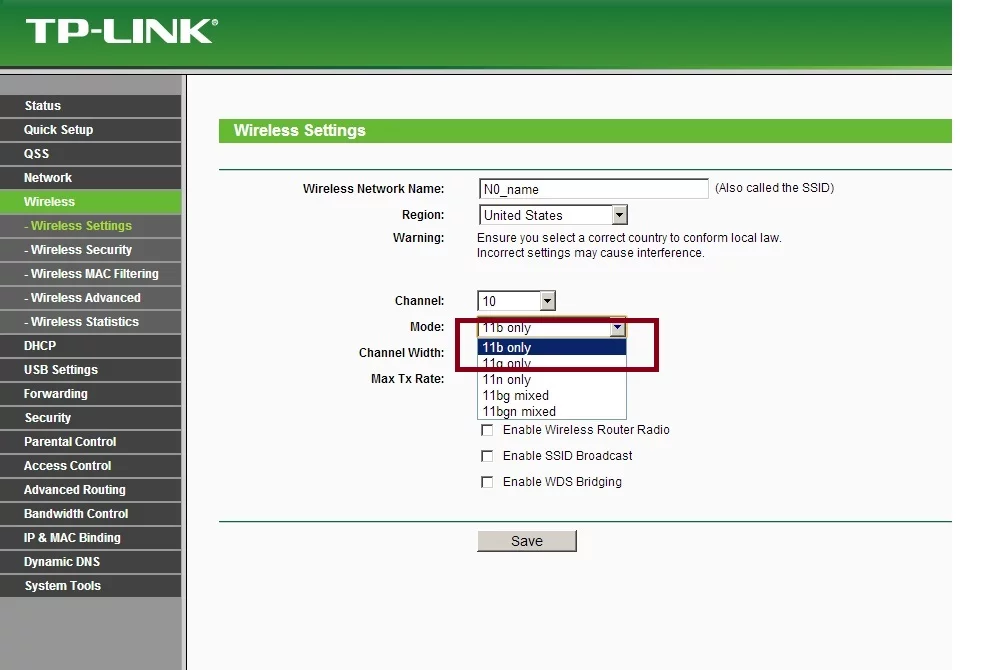Open System Tools section

coord(91,586)
